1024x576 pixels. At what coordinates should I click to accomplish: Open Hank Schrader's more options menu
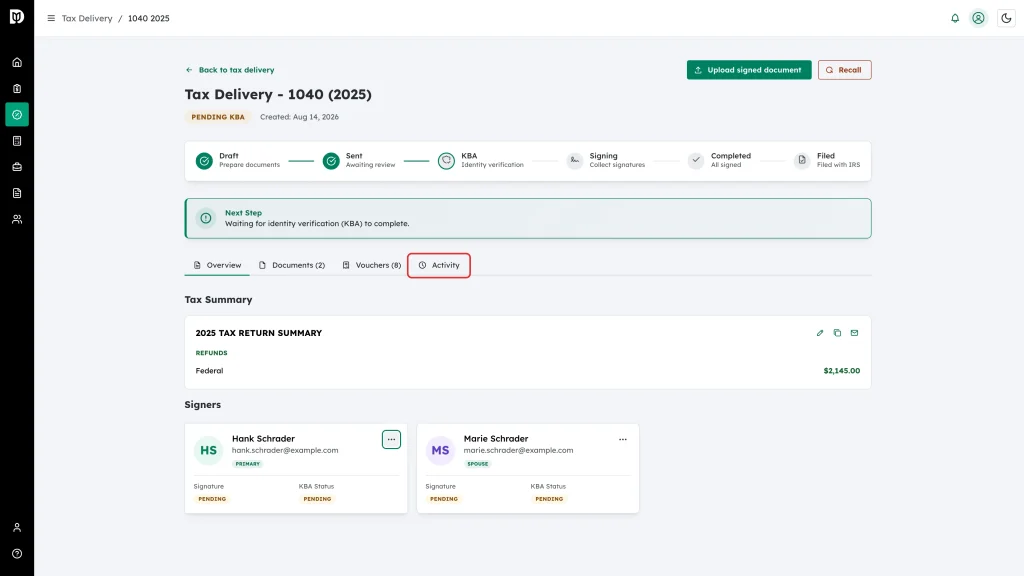(391, 440)
